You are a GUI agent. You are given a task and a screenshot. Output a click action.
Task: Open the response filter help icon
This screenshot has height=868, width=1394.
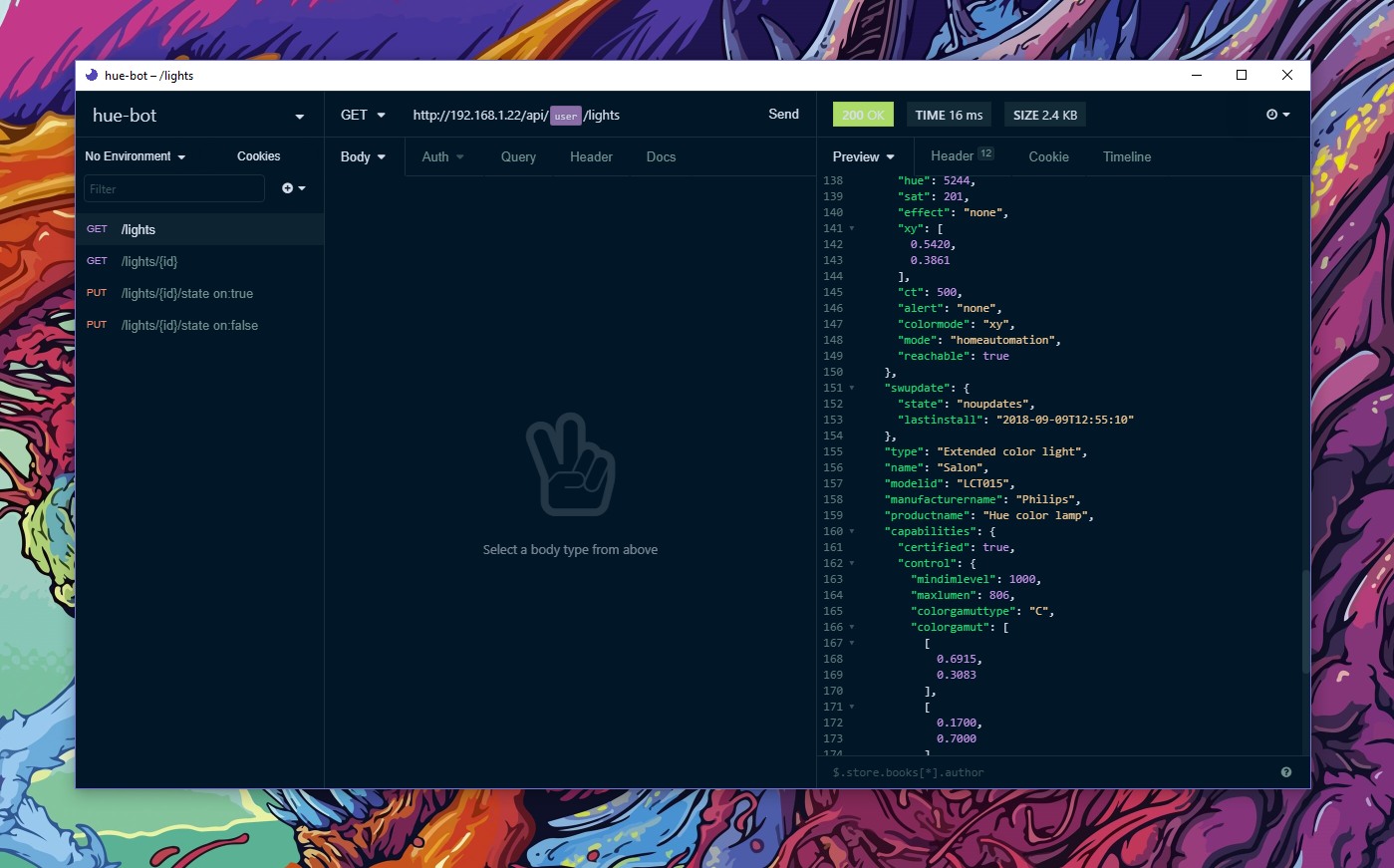(1286, 772)
